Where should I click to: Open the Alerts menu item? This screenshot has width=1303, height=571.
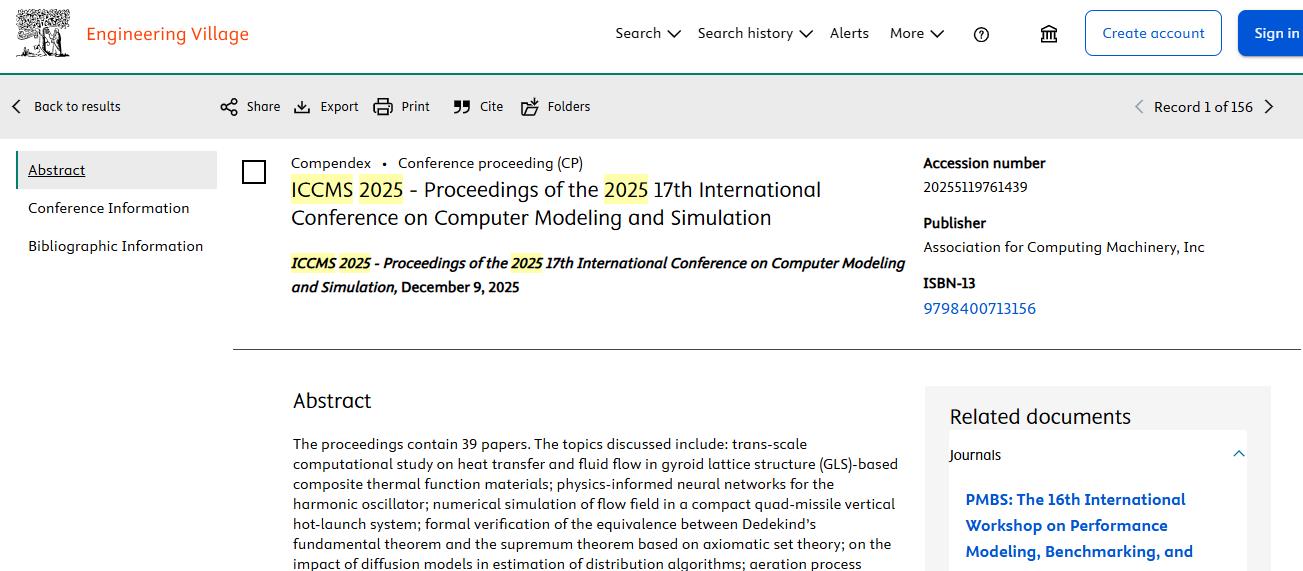point(849,33)
